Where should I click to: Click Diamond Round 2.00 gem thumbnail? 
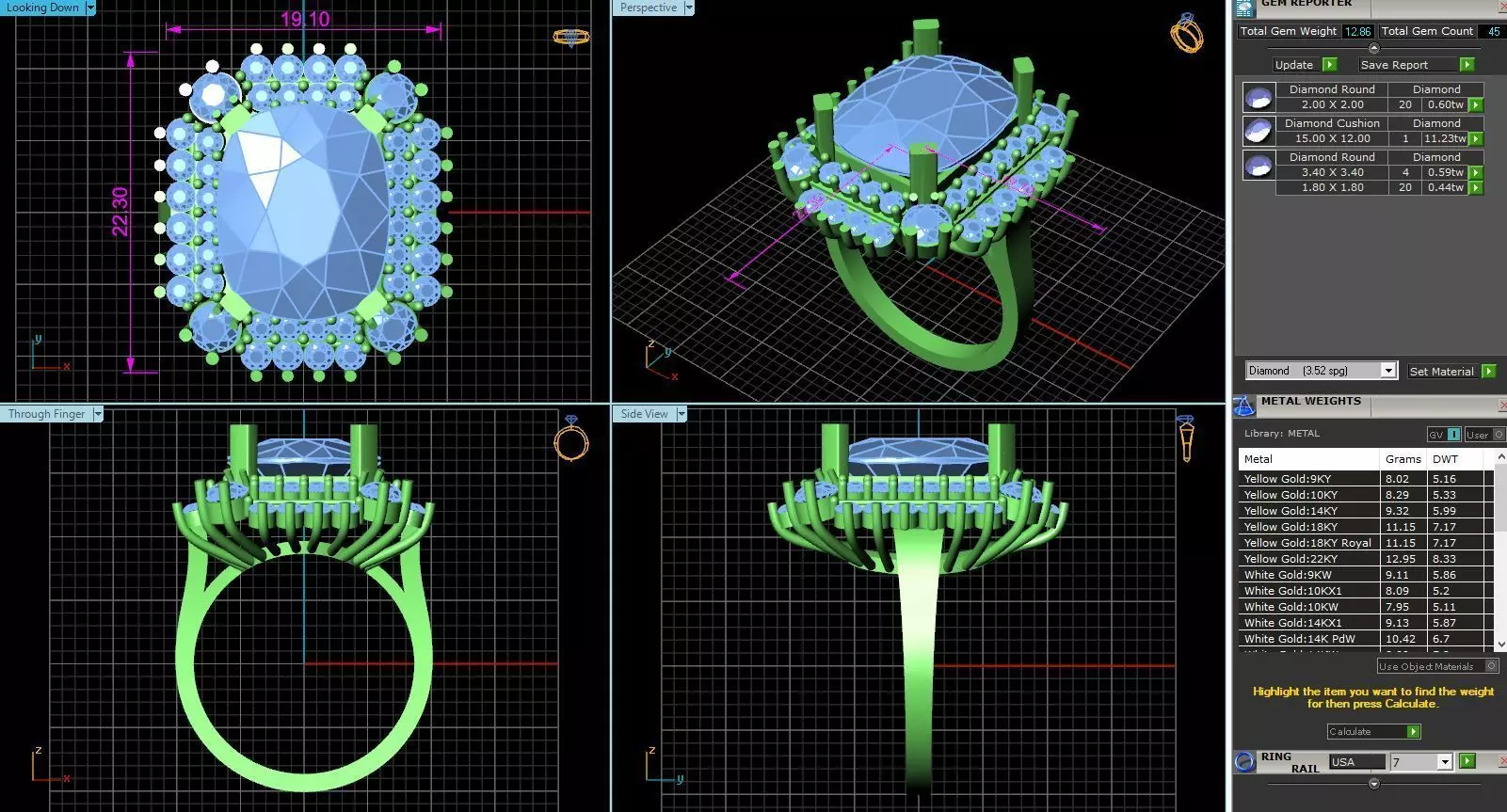tap(1259, 97)
